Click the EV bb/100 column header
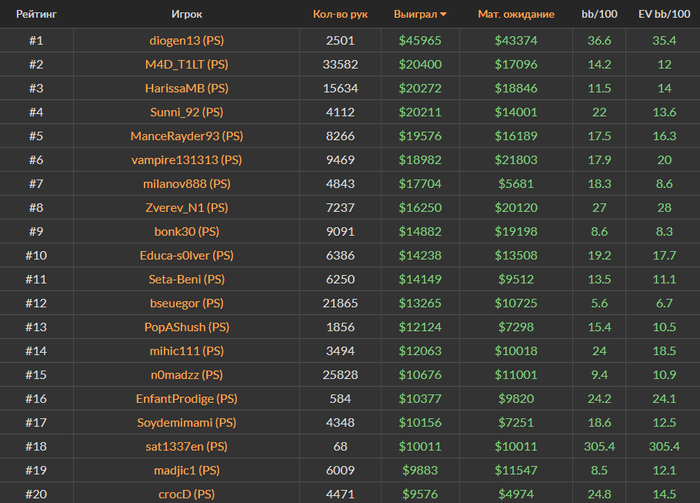Screen dimensions: 700x503 (x=664, y=14)
